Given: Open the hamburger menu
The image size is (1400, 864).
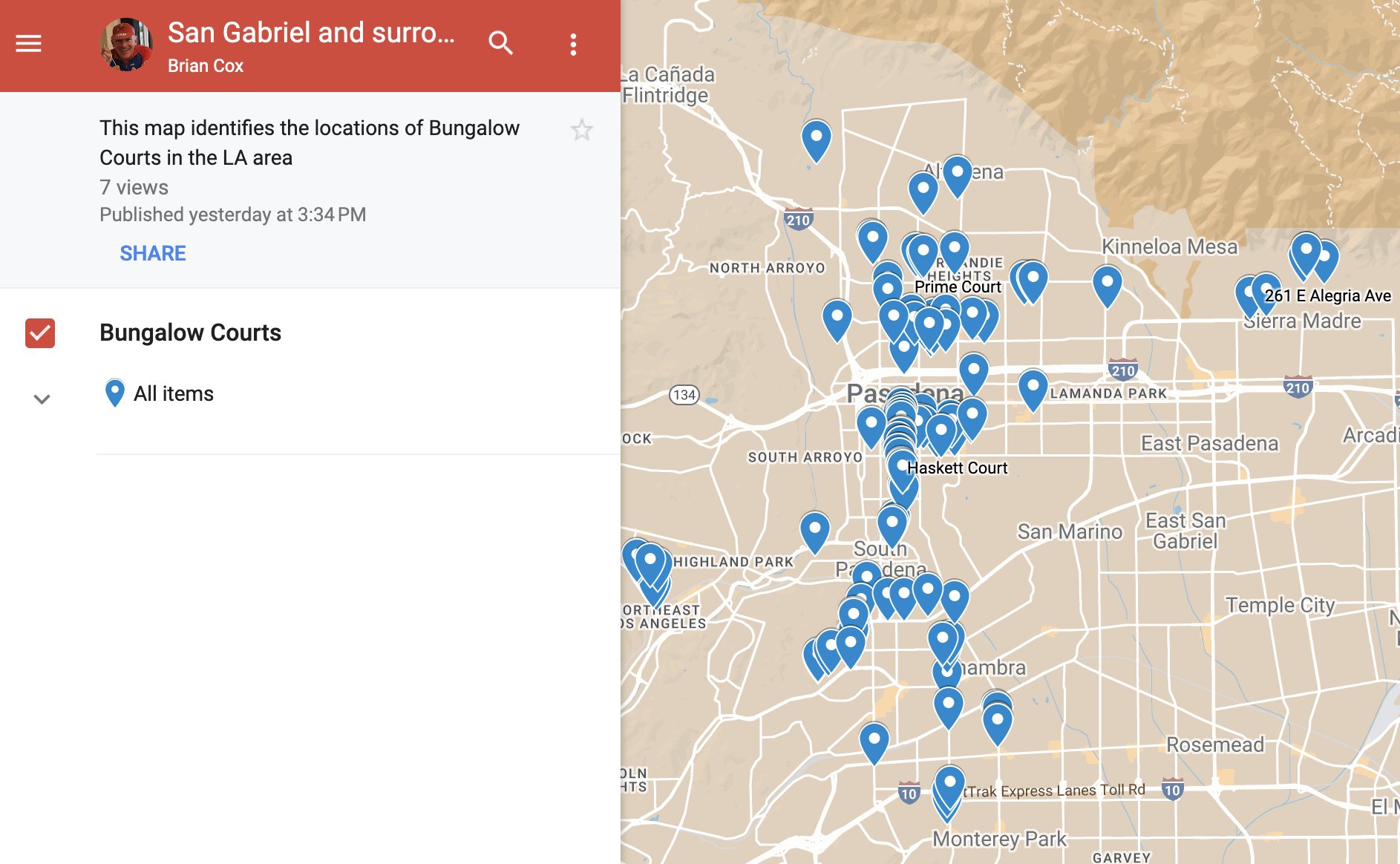Looking at the screenshot, I should [29, 44].
